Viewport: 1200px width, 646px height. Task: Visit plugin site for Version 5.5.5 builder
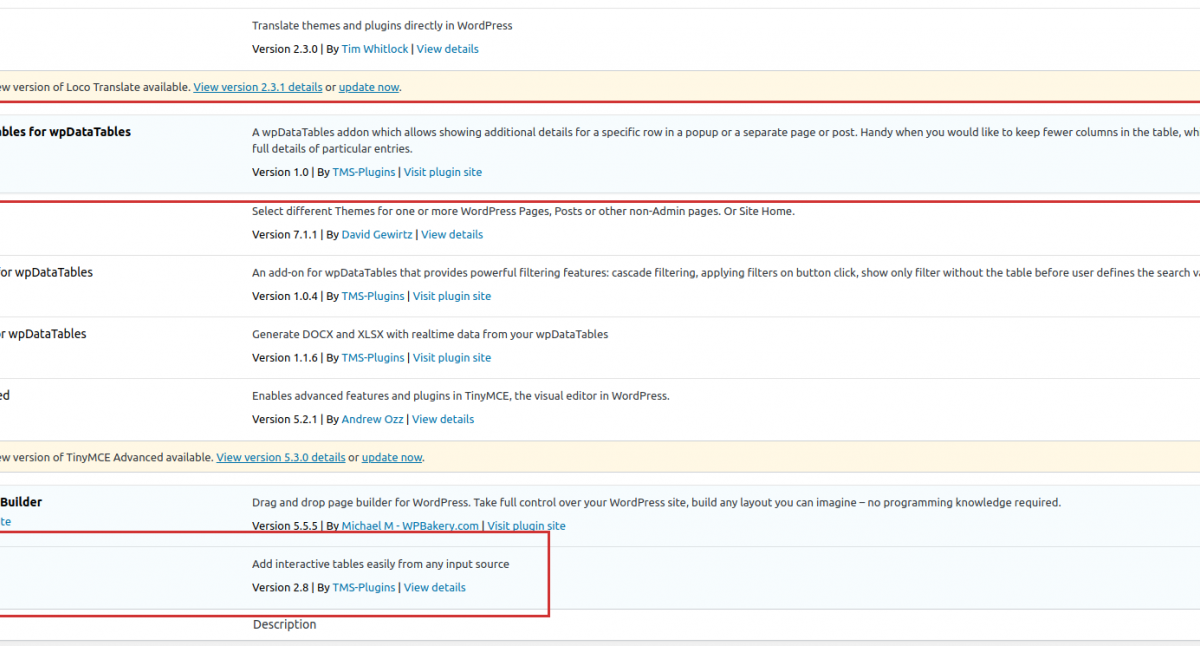tap(526, 526)
